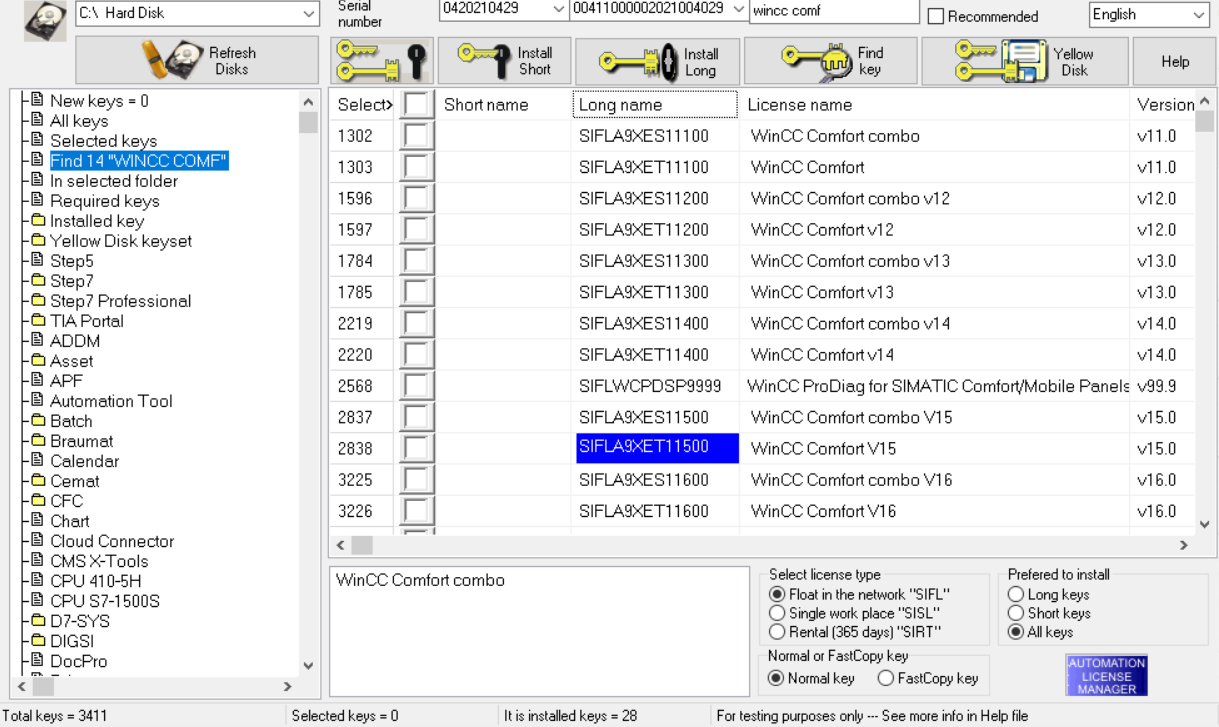Select the All keys tree item
This screenshot has height=727, width=1219.
(79, 121)
